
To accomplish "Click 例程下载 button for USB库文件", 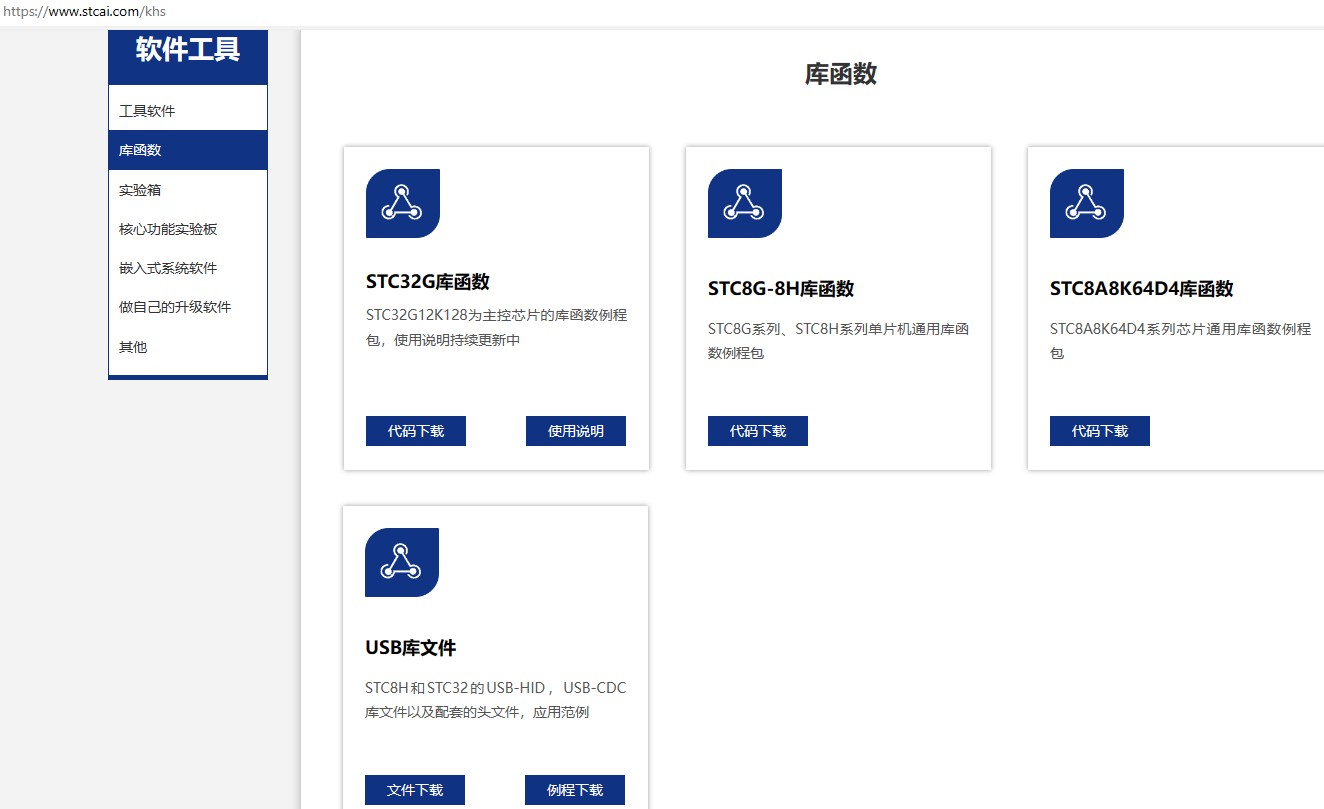I will coord(575,790).
